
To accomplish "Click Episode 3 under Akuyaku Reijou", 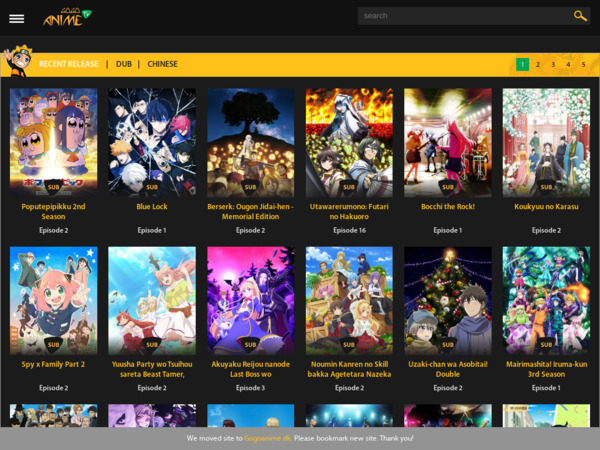I will pos(251,388).
